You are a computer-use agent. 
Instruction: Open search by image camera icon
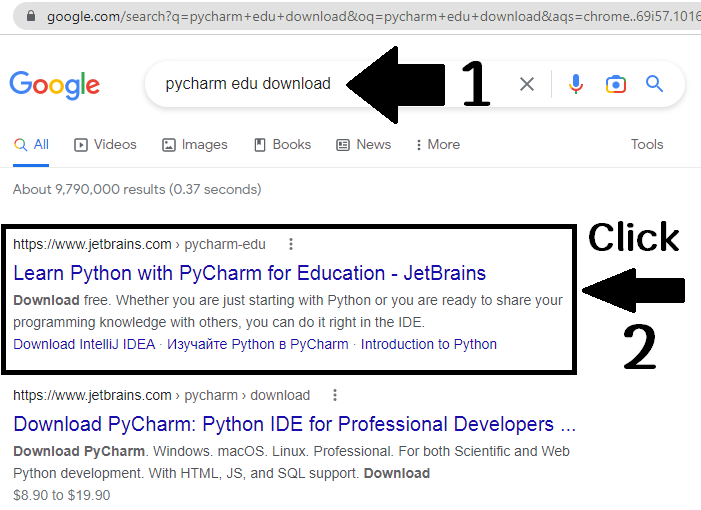click(x=616, y=84)
